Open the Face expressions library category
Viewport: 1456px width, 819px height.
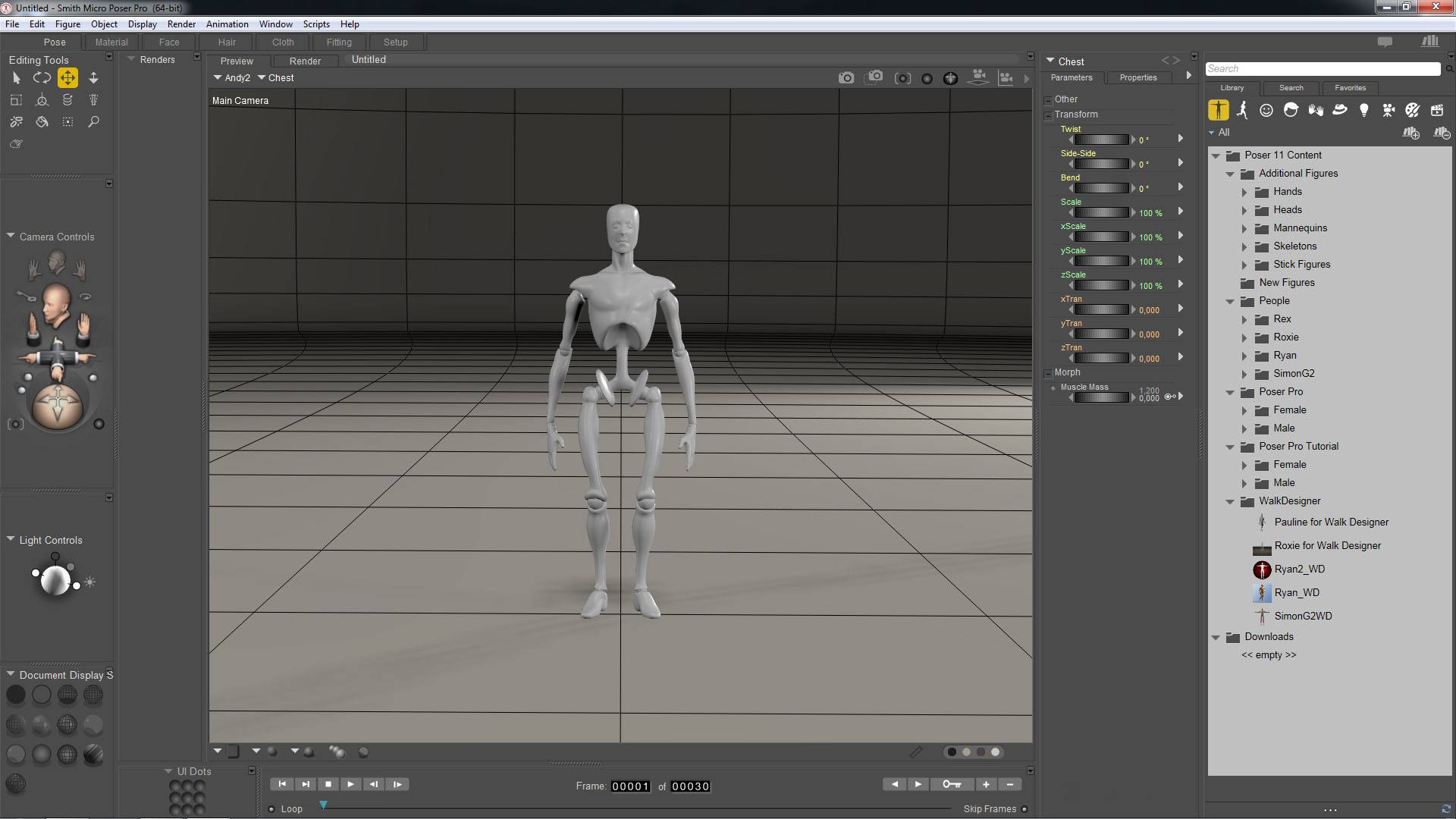point(1266,110)
